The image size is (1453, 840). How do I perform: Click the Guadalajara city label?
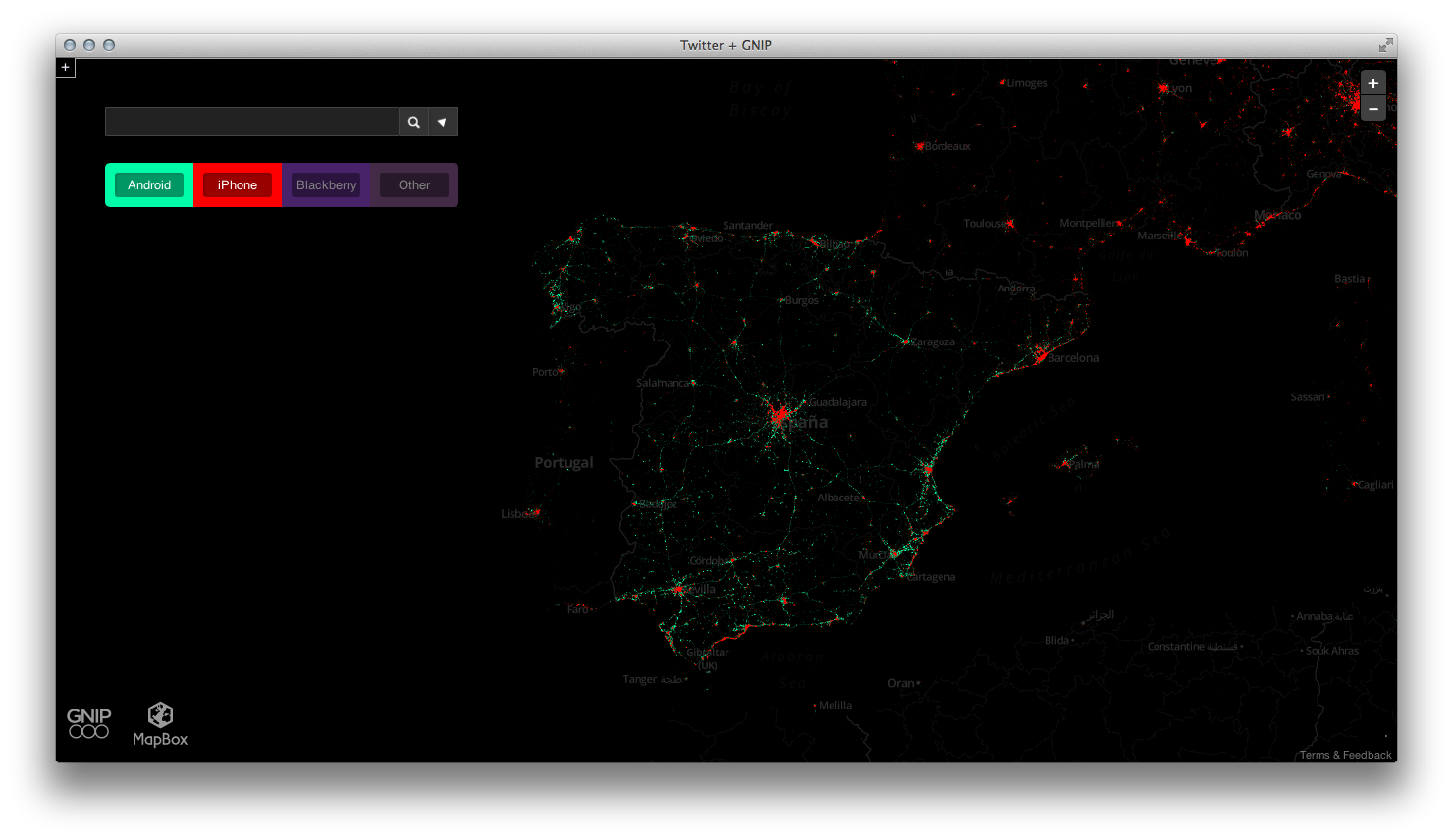(837, 402)
